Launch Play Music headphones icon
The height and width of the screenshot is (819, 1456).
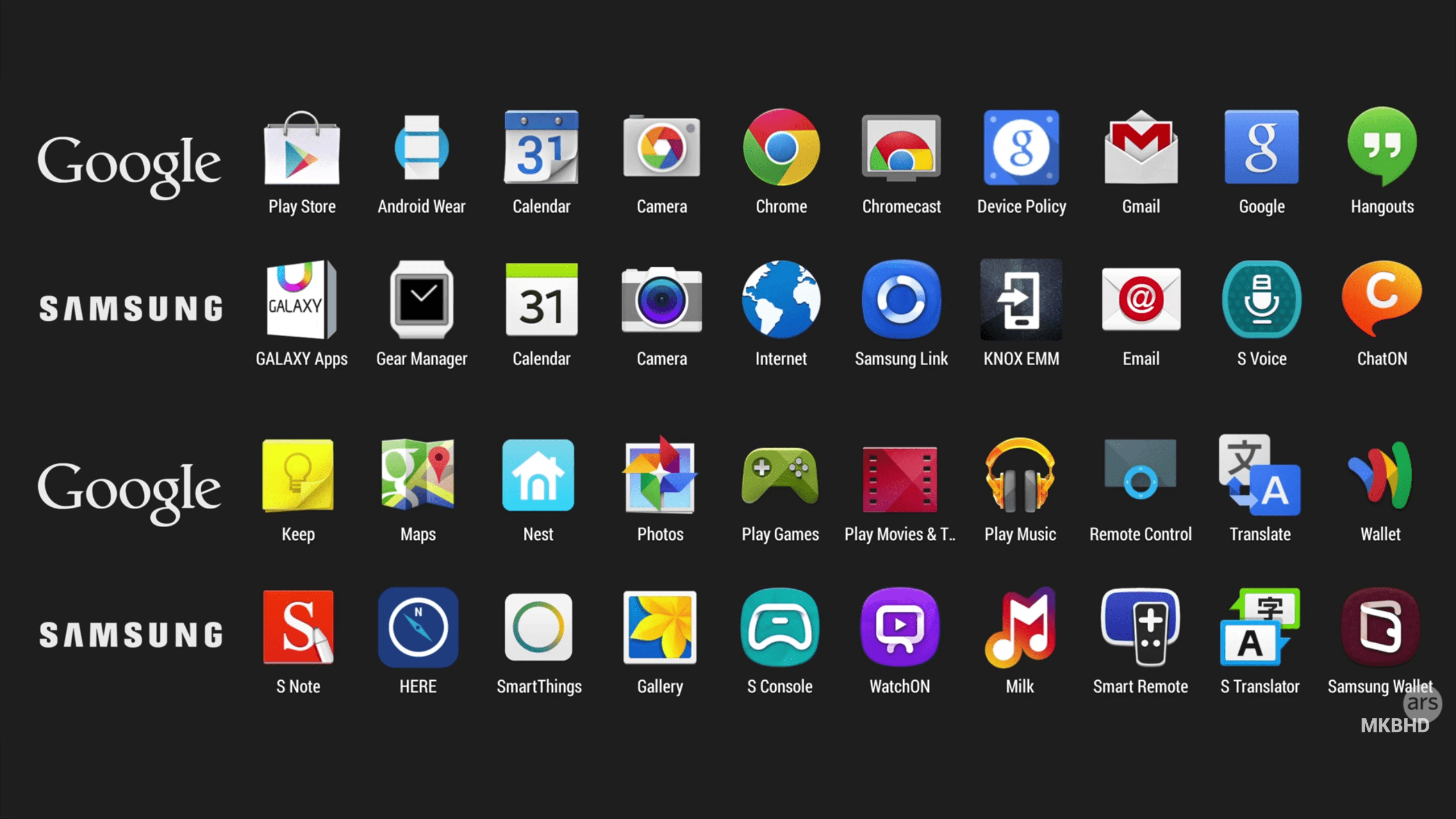[x=1020, y=475]
